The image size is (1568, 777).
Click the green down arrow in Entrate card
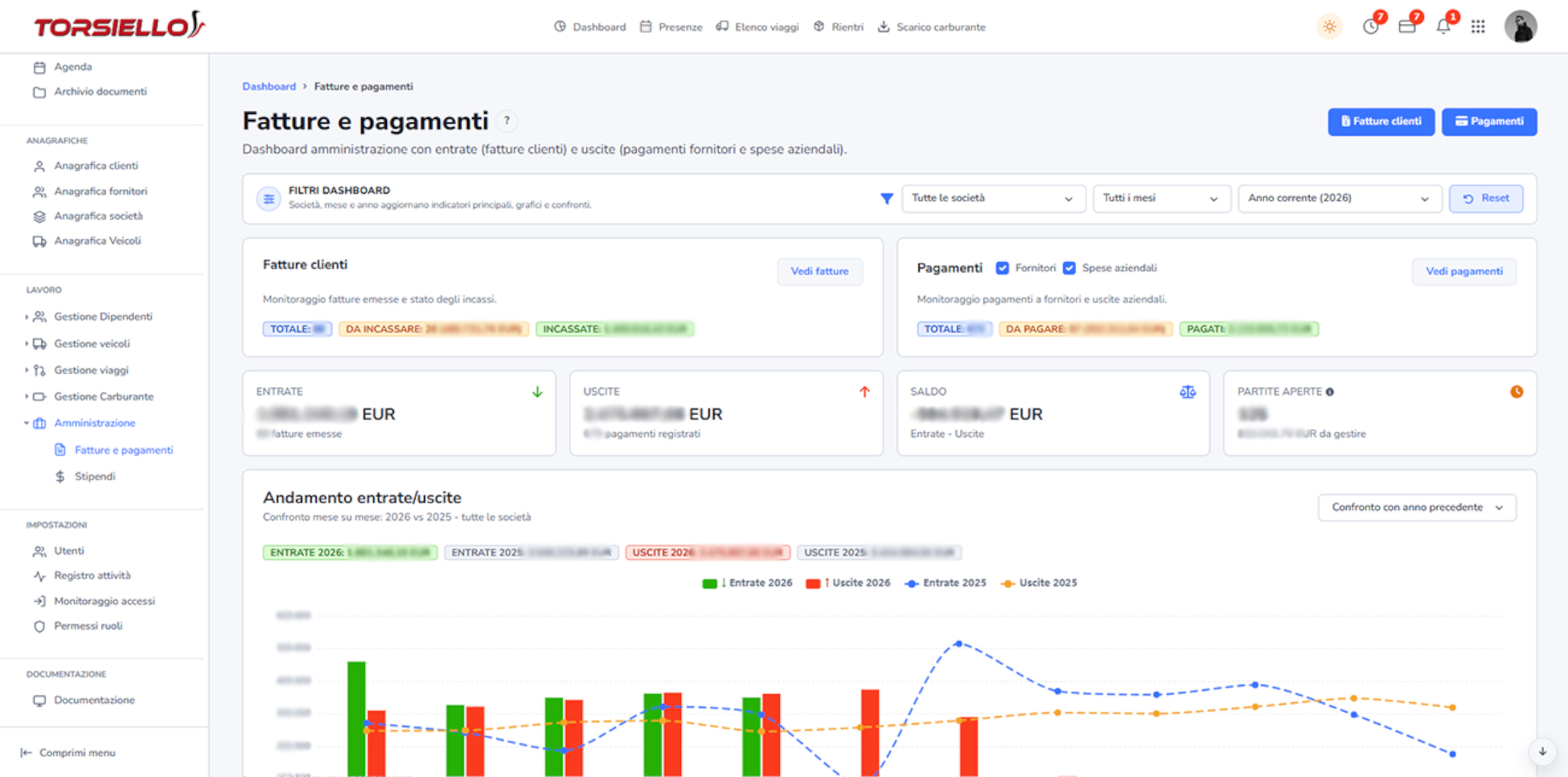537,392
